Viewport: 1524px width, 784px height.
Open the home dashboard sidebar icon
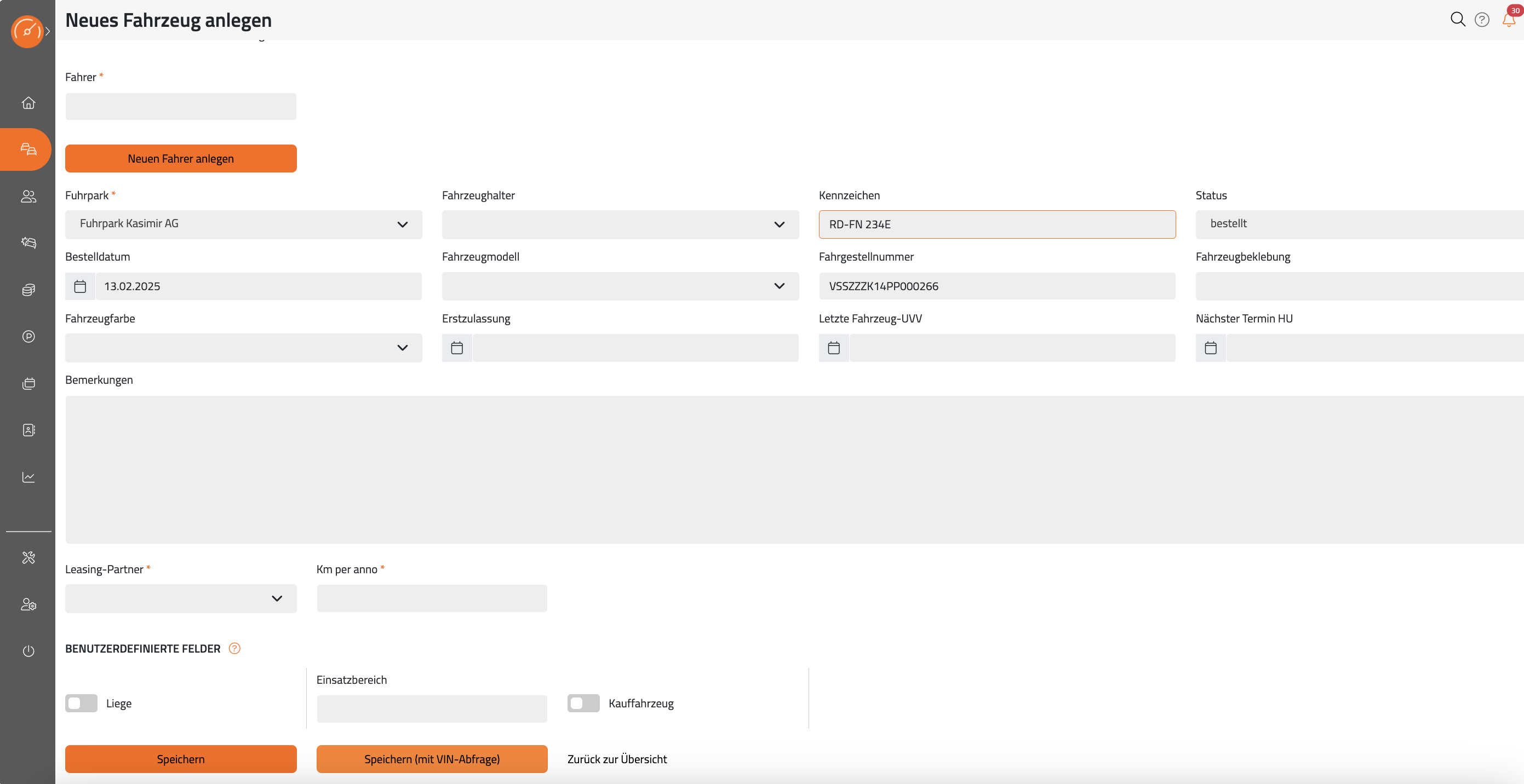pyautogui.click(x=28, y=103)
